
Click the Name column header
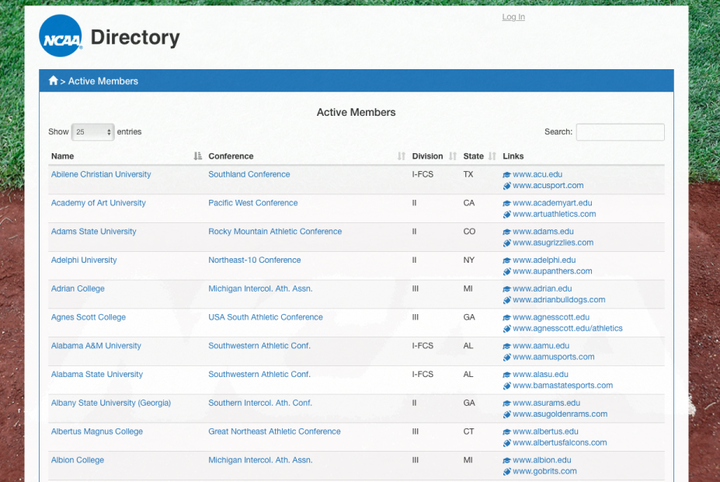point(62,156)
